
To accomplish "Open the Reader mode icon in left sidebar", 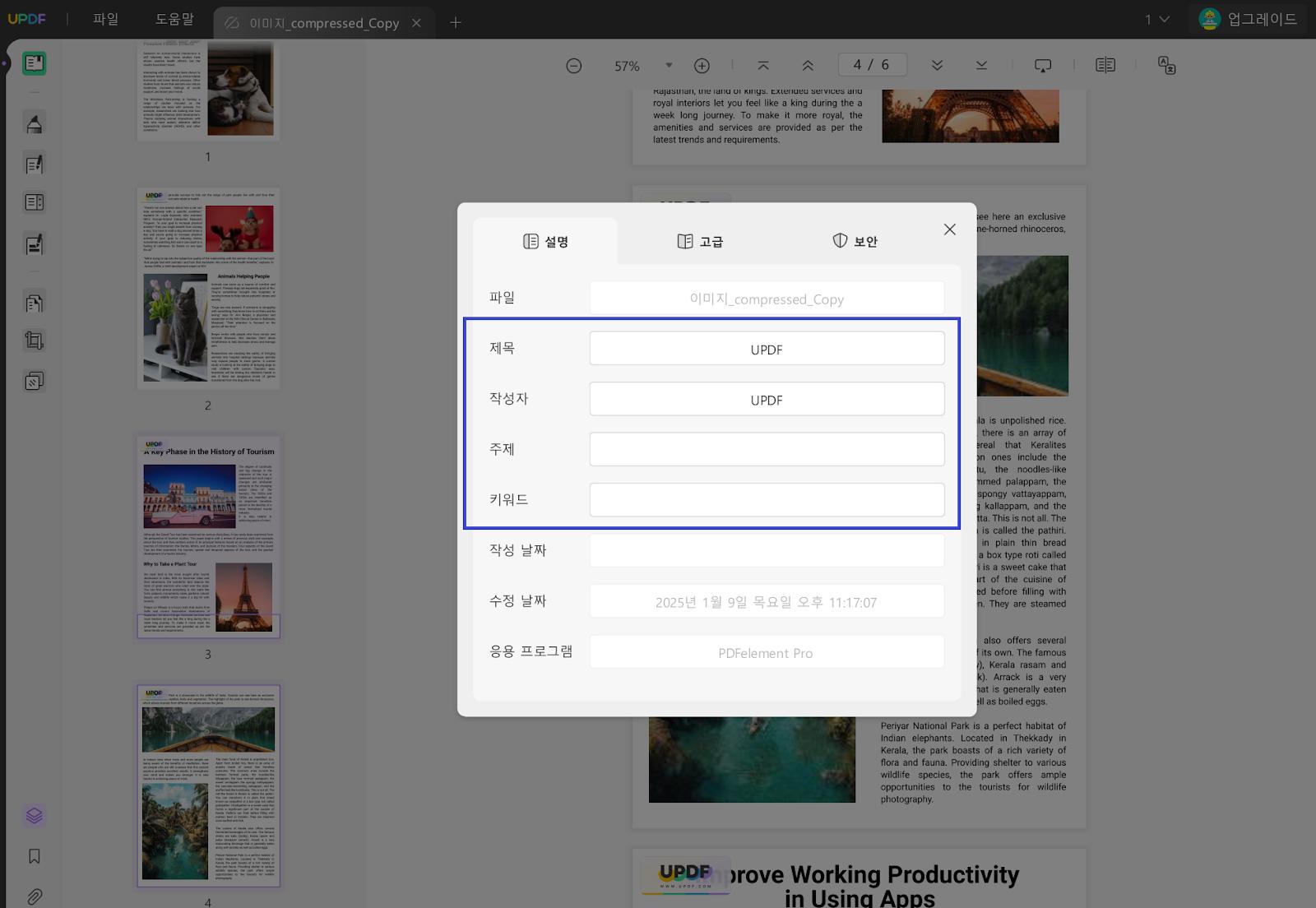I will [34, 63].
